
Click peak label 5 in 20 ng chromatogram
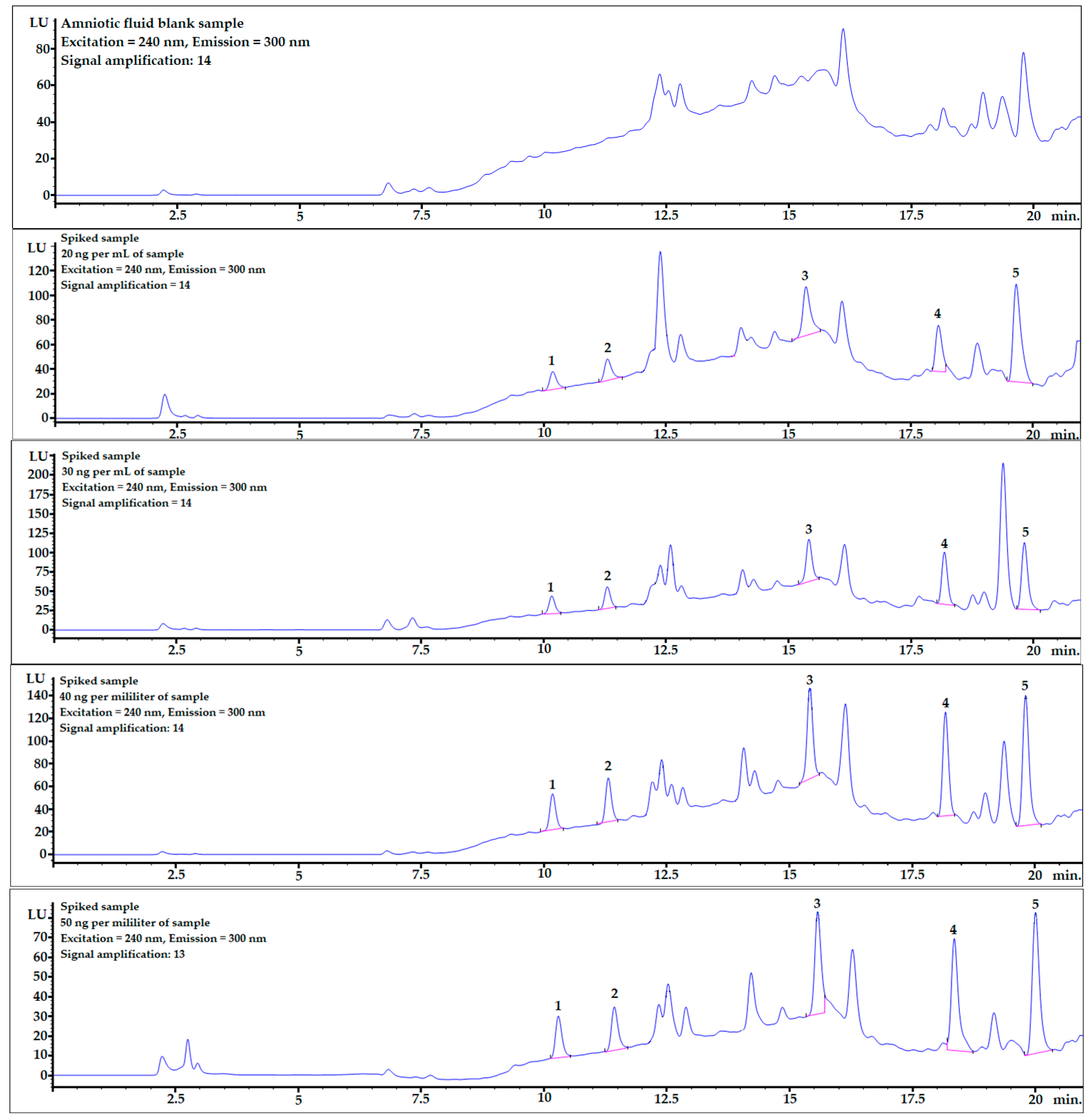[1015, 273]
